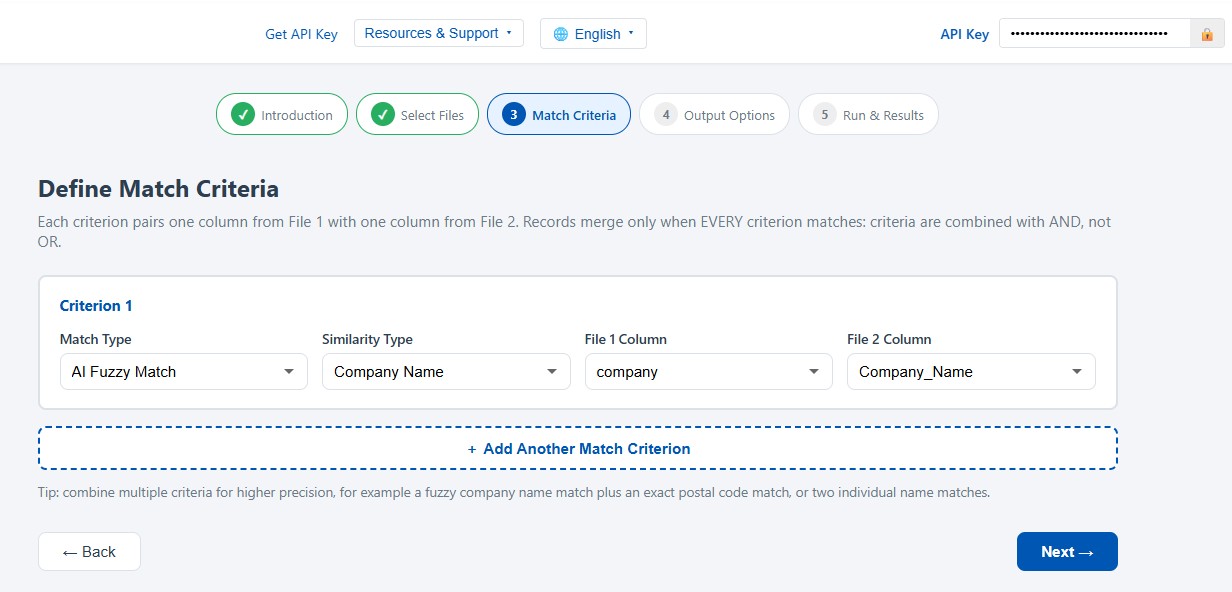Click the green checkmark on Select Files step
The height and width of the screenshot is (592, 1232).
pos(382,115)
